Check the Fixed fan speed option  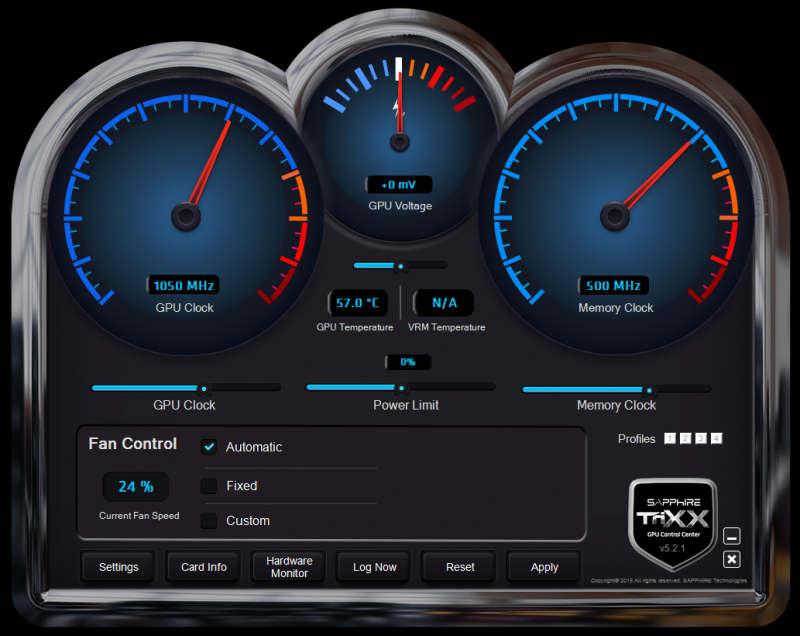(x=209, y=486)
